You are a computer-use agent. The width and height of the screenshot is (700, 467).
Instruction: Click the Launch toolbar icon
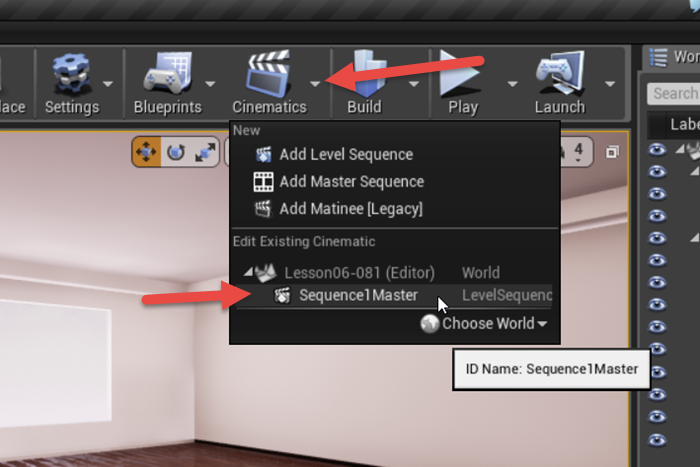(560, 74)
